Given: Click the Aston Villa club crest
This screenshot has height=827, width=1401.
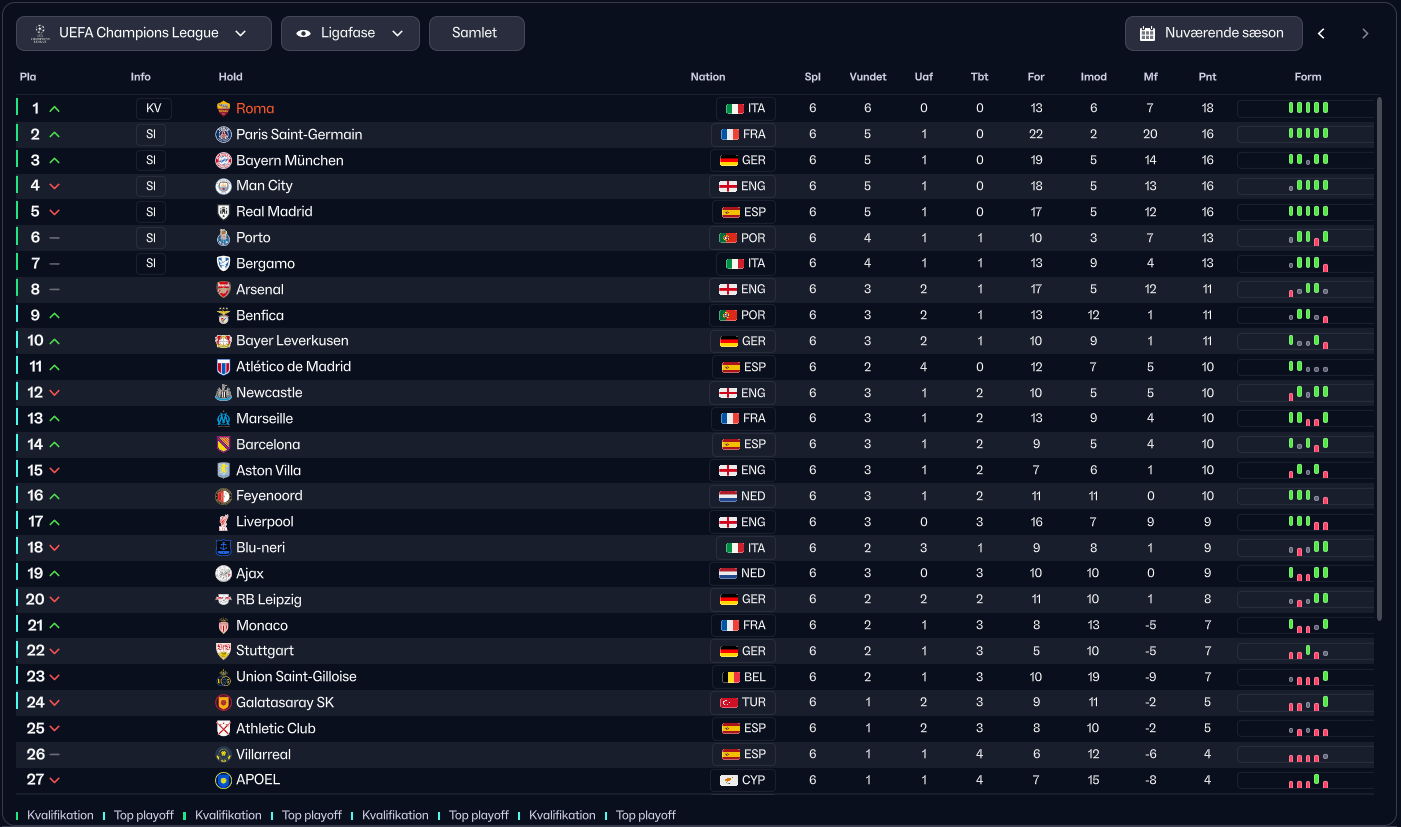Looking at the screenshot, I should [224, 470].
